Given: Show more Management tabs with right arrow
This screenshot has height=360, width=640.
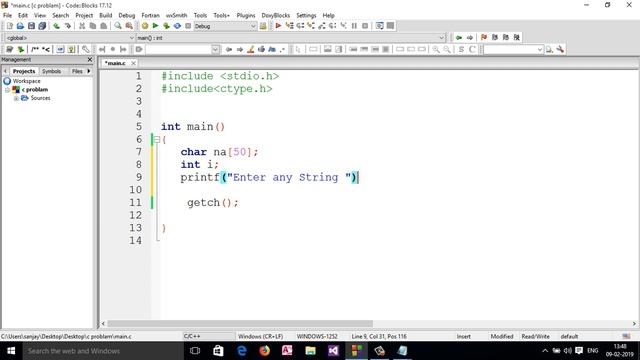Looking at the screenshot, I should (x=89, y=71).
